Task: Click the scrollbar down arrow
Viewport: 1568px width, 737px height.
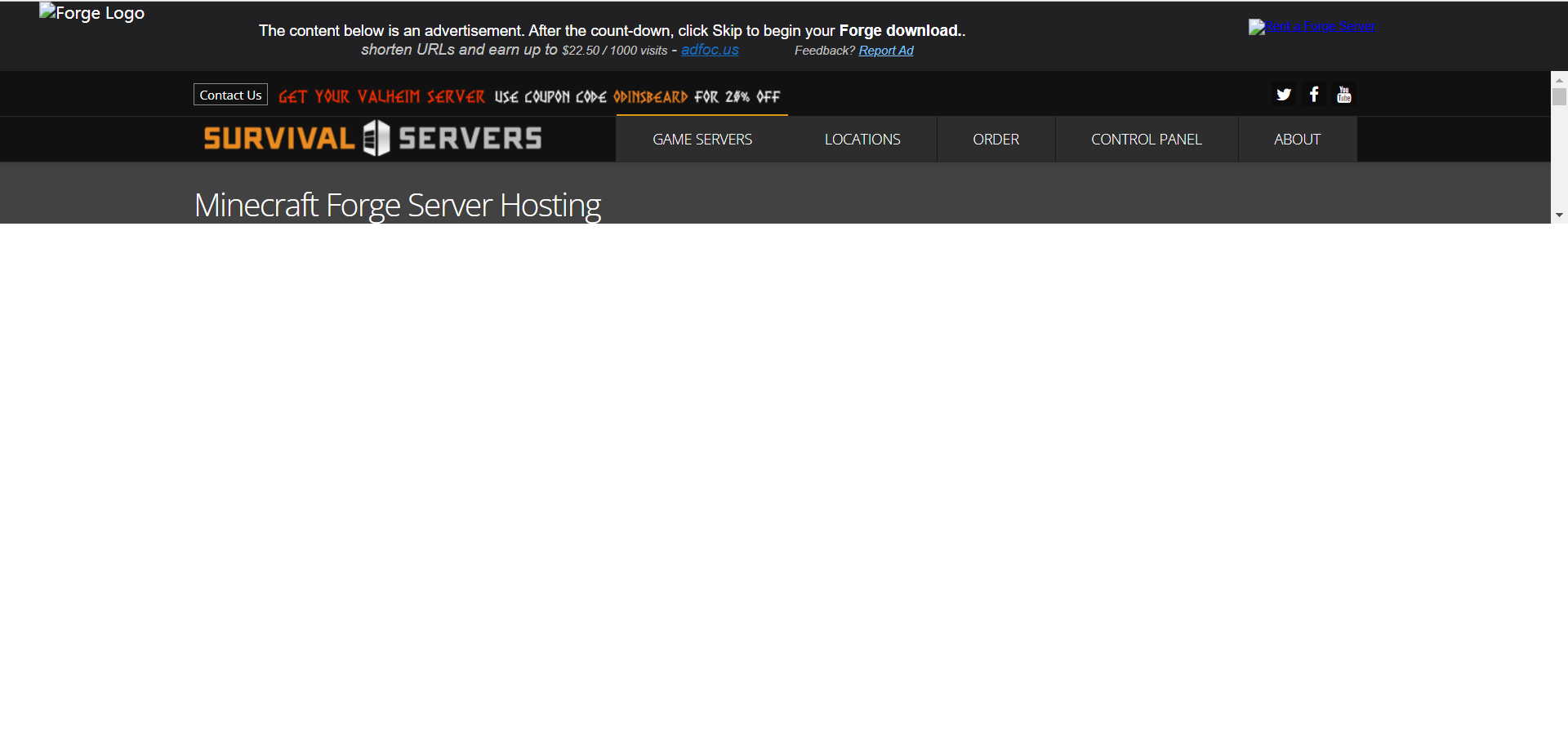Action: click(1559, 215)
